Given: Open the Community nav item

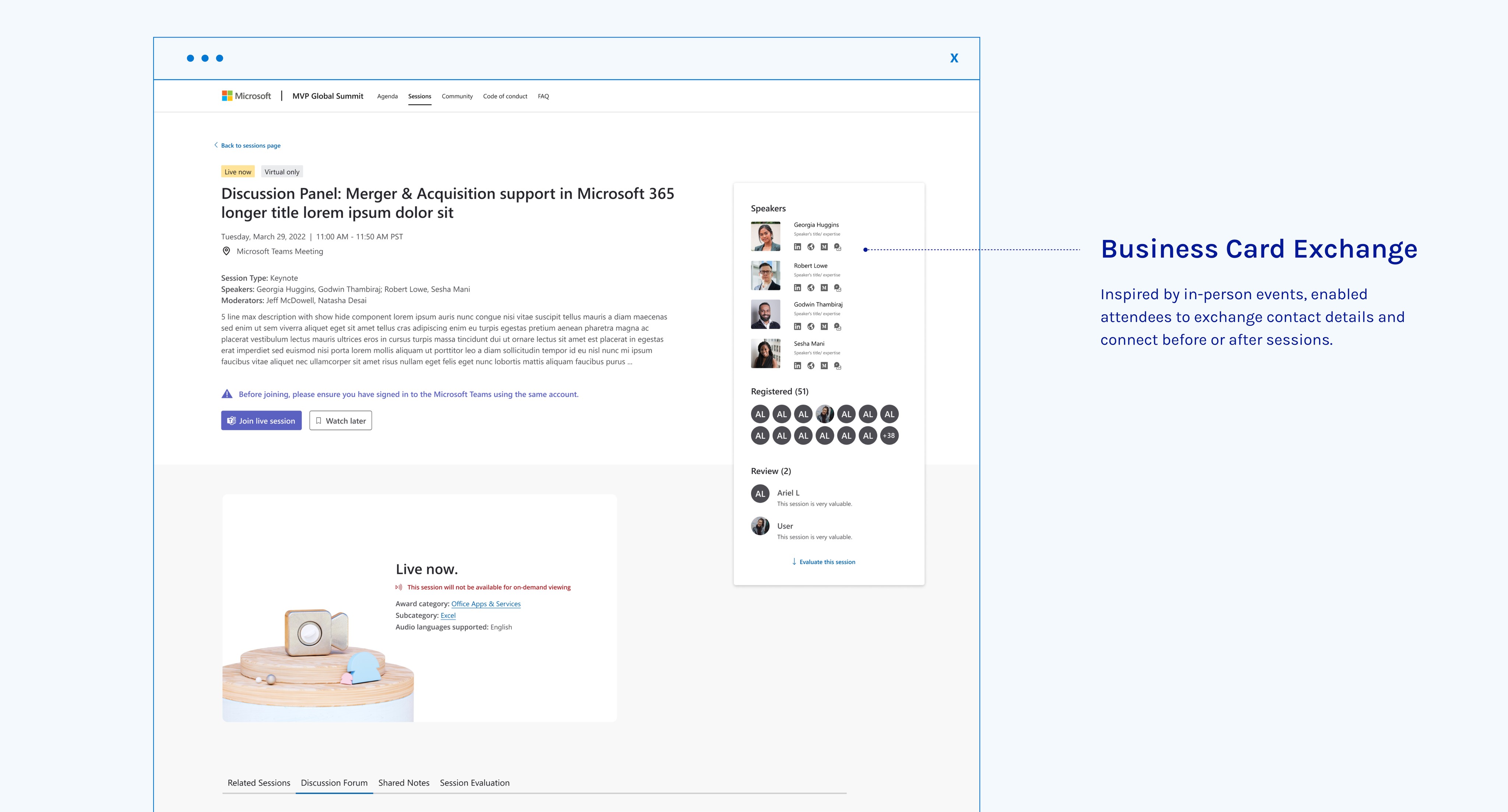Looking at the screenshot, I should [x=457, y=96].
